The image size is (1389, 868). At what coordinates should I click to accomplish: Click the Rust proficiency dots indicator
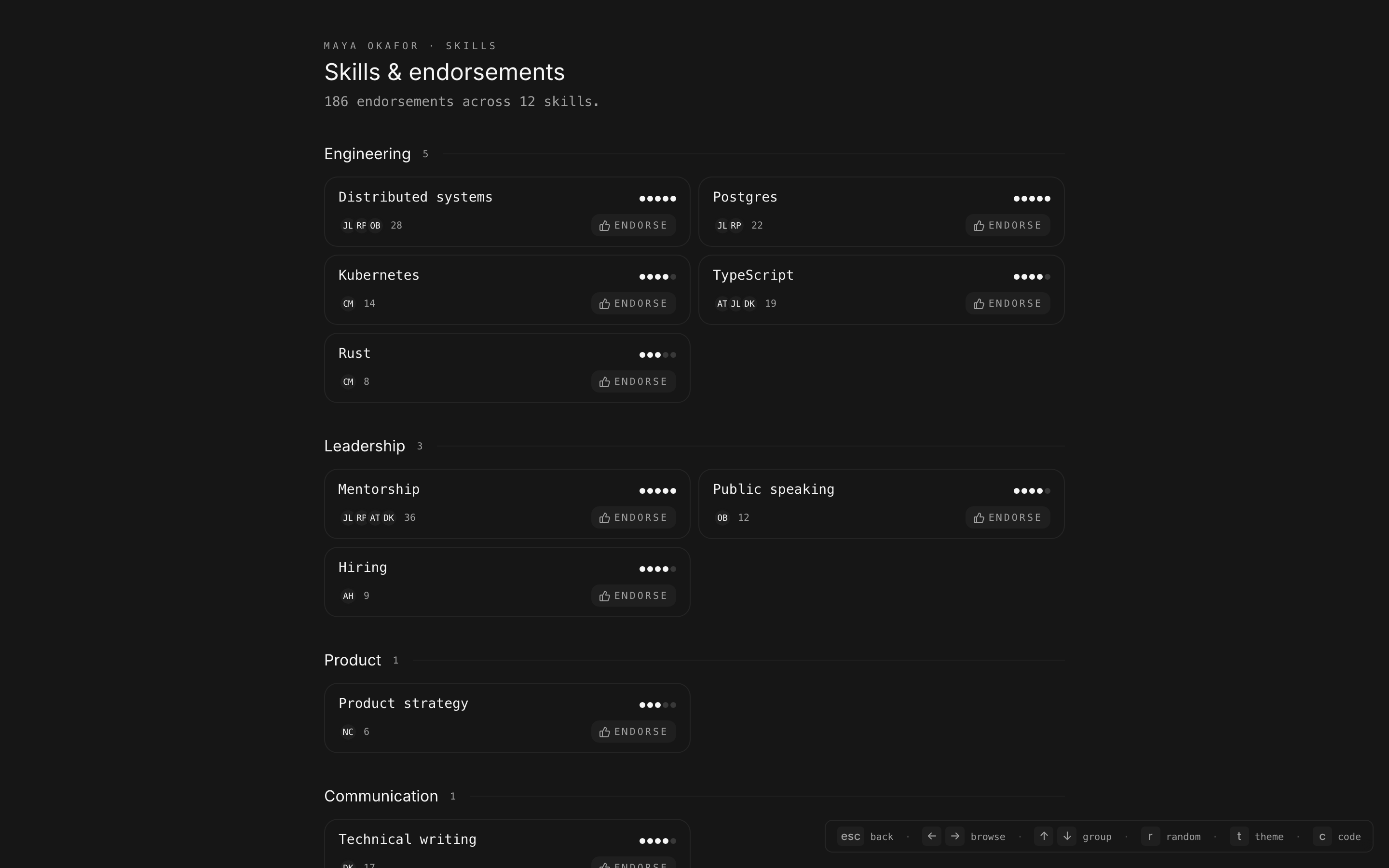point(657,355)
